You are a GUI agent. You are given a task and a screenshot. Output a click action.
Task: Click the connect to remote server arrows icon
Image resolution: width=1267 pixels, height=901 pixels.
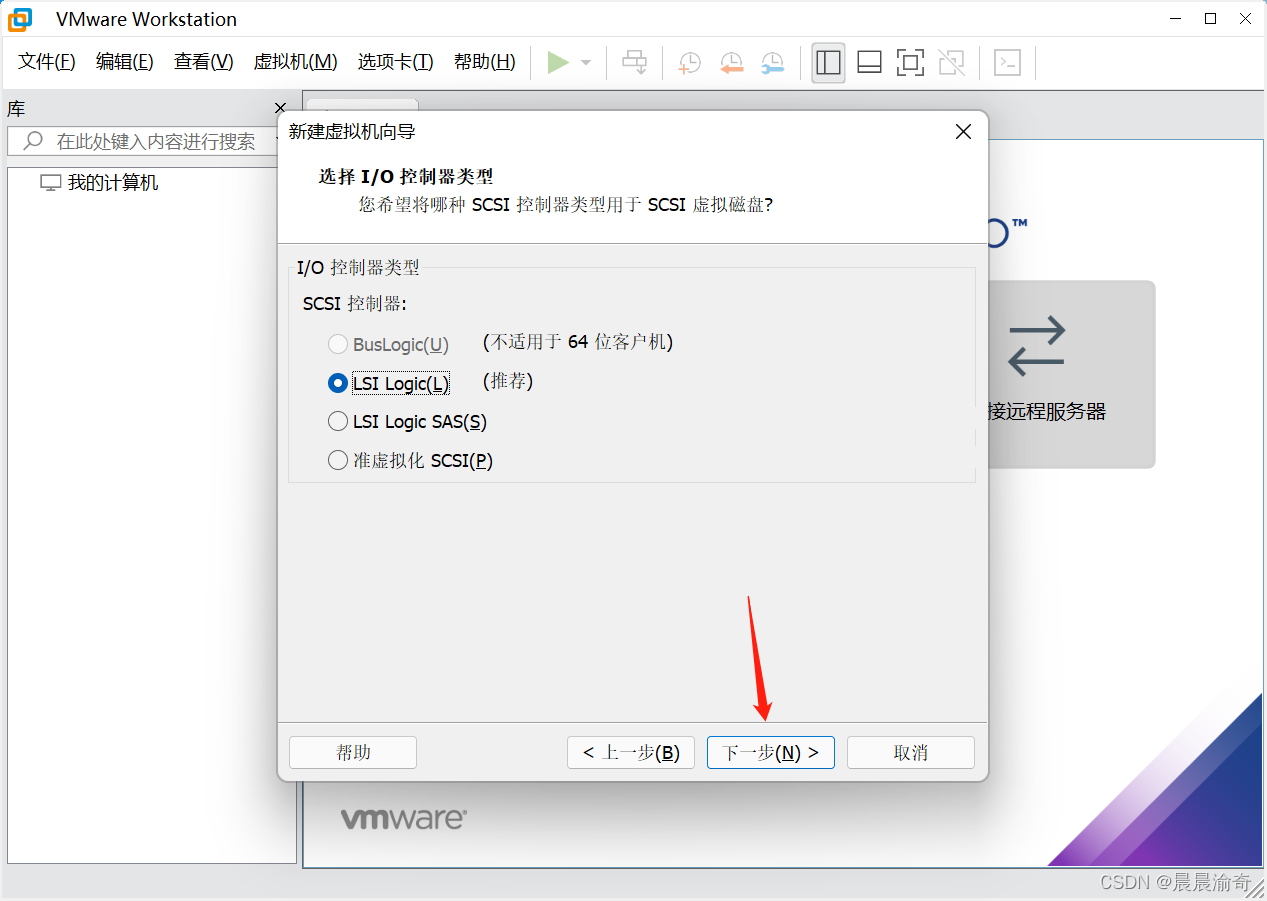pyautogui.click(x=1036, y=346)
